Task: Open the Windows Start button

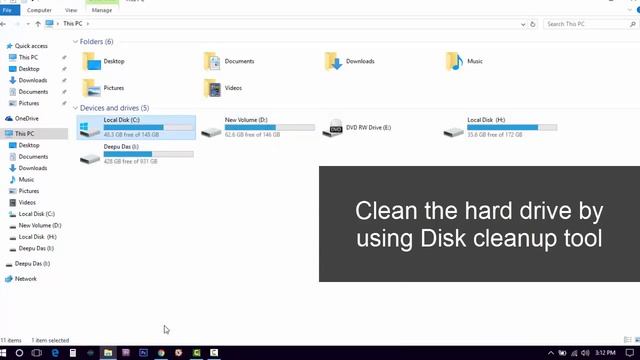Action: click(3, 353)
